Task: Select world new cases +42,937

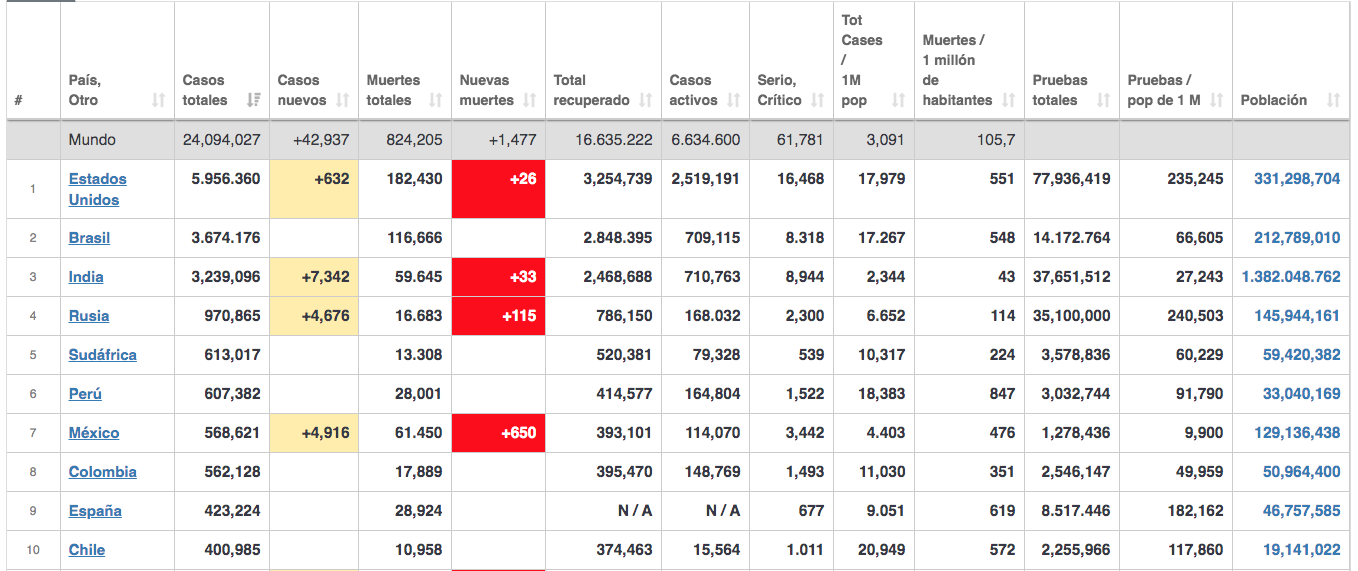Action: point(321,140)
